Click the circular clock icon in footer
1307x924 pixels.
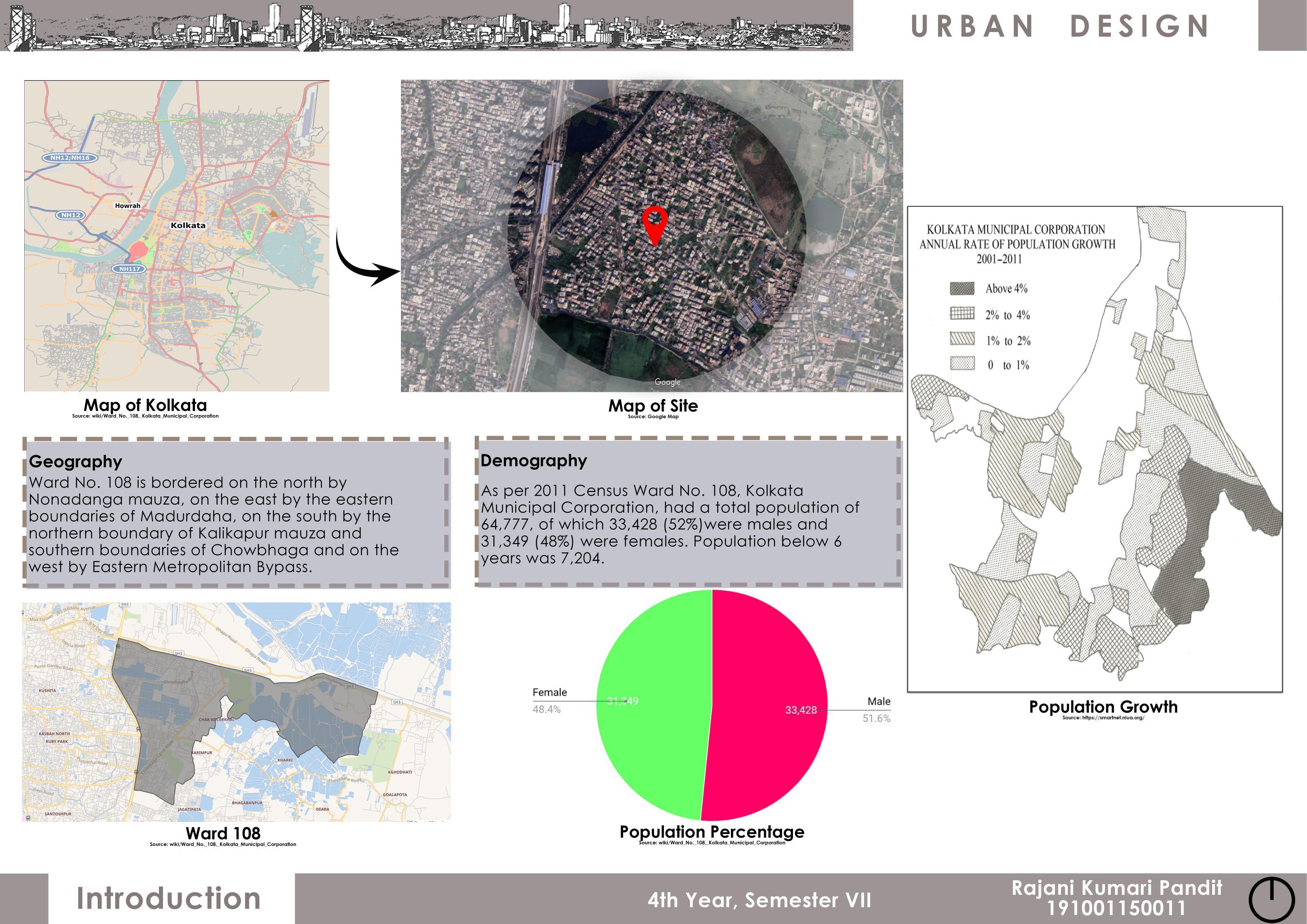click(x=1271, y=900)
